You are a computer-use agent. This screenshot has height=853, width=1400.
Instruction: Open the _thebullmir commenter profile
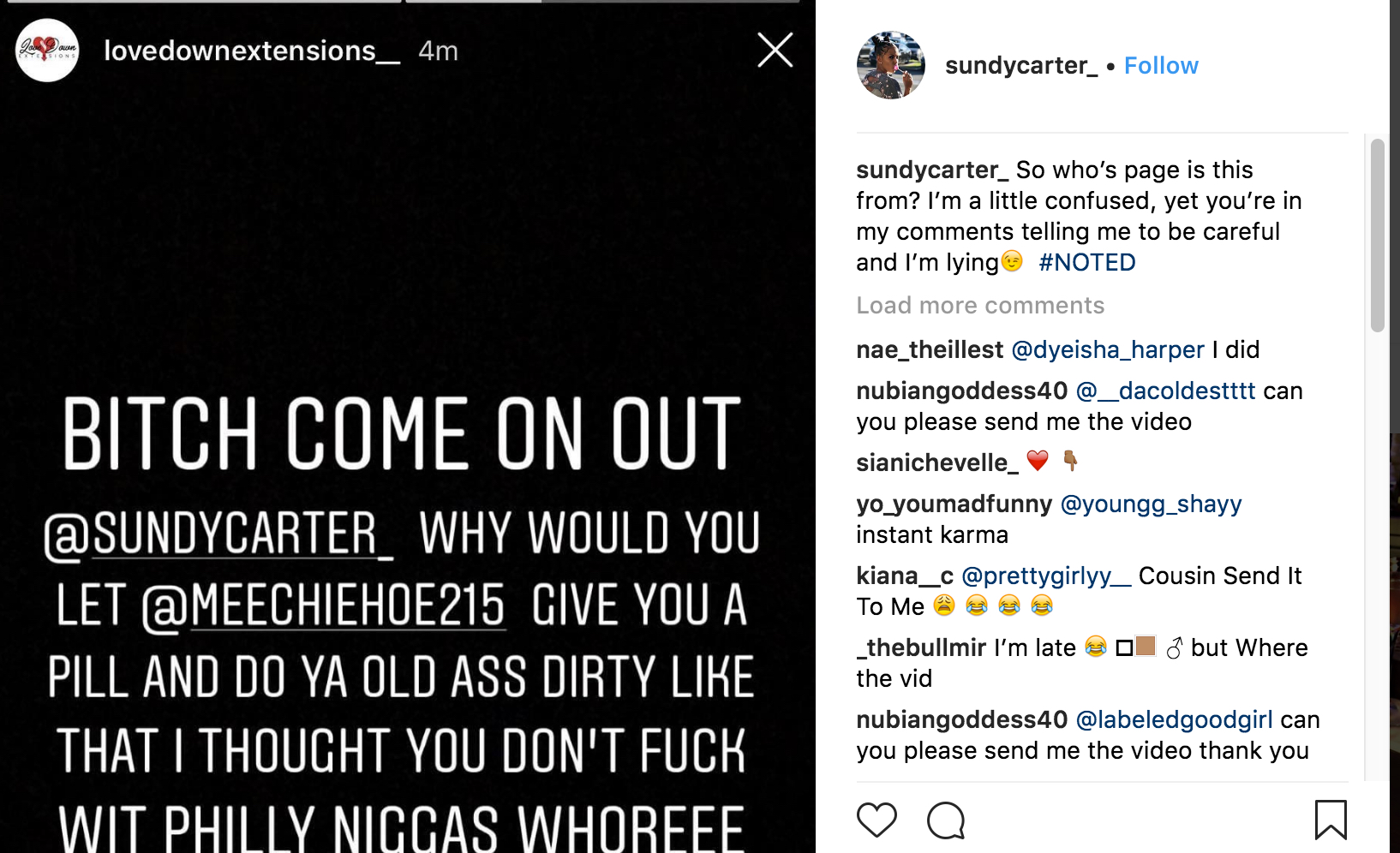[x=923, y=648]
